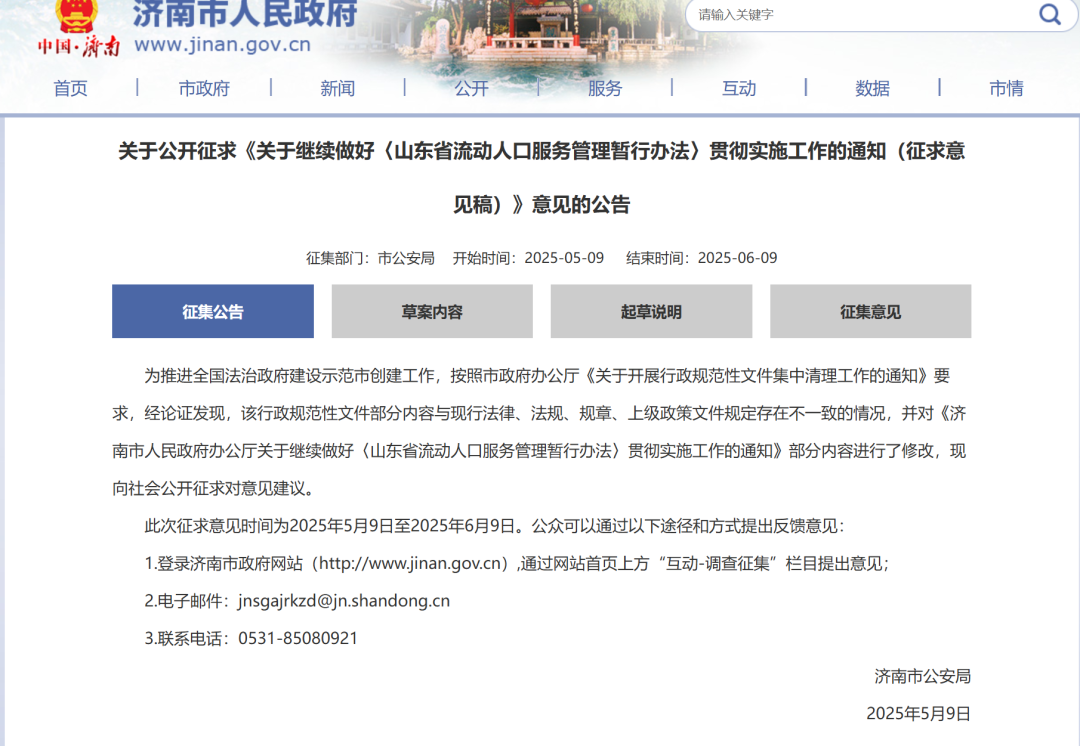This screenshot has width=1080, height=746.
Task: Click the 济南市公安局 signature text
Action: [x=922, y=676]
